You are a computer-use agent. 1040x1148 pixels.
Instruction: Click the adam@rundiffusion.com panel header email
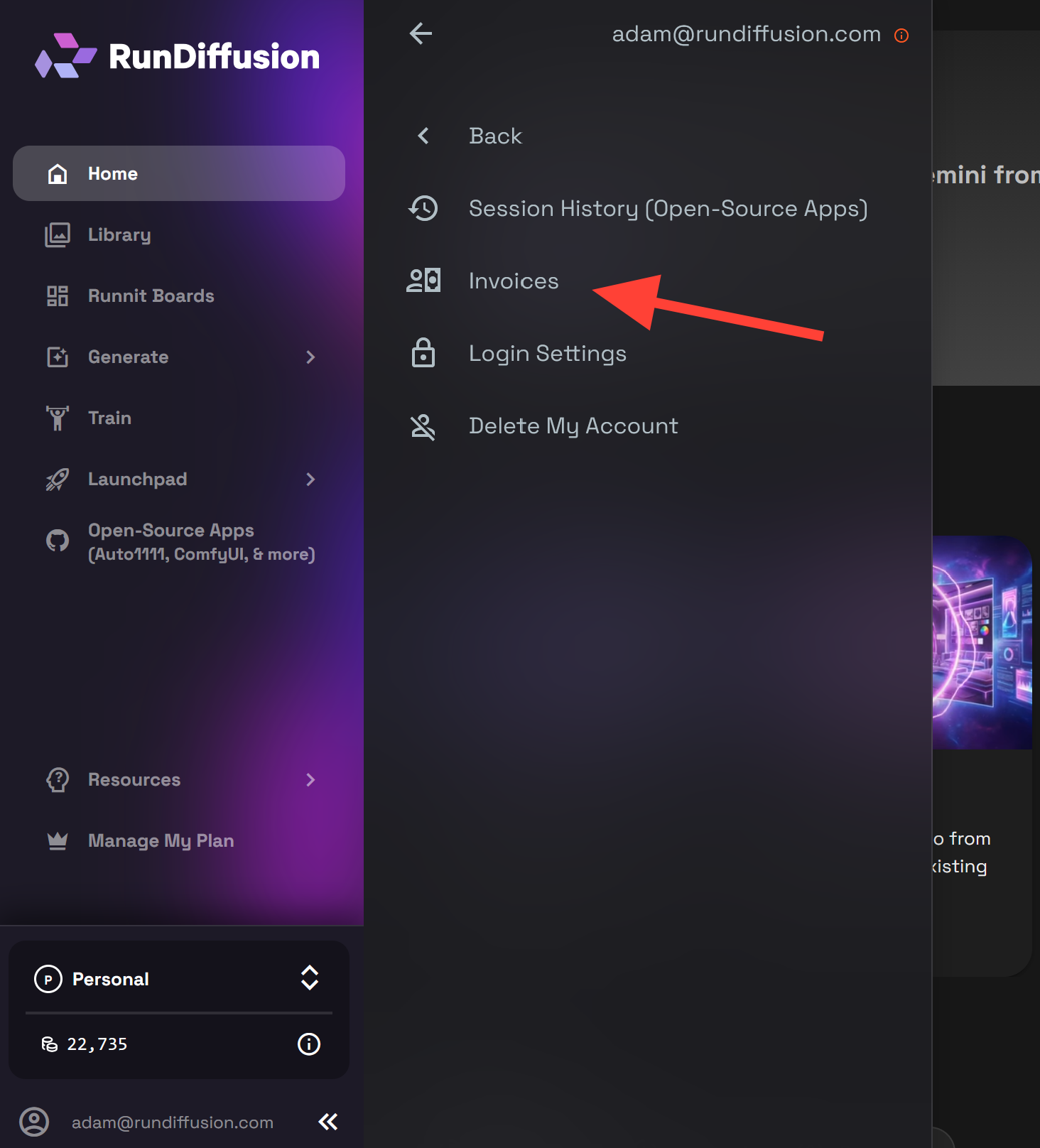click(x=747, y=34)
